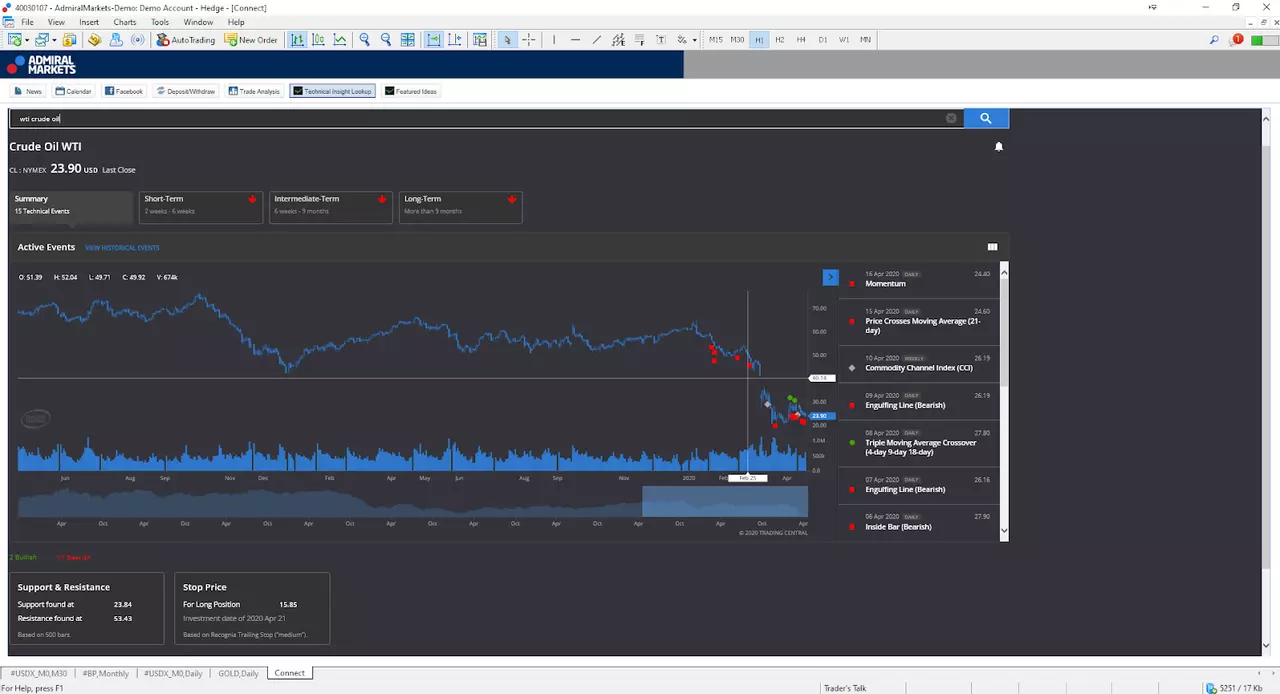Open the Featured Ideas button
Image resolution: width=1280 pixels, height=694 pixels.
pyautogui.click(x=411, y=91)
